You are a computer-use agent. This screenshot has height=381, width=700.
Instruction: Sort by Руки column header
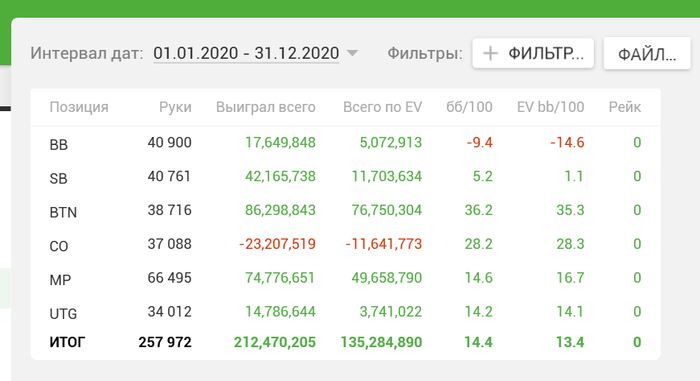(x=175, y=107)
